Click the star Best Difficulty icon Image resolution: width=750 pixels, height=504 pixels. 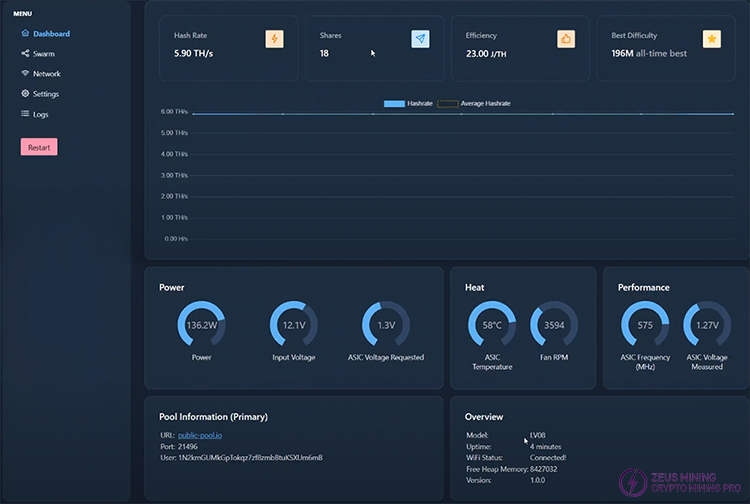click(x=712, y=39)
